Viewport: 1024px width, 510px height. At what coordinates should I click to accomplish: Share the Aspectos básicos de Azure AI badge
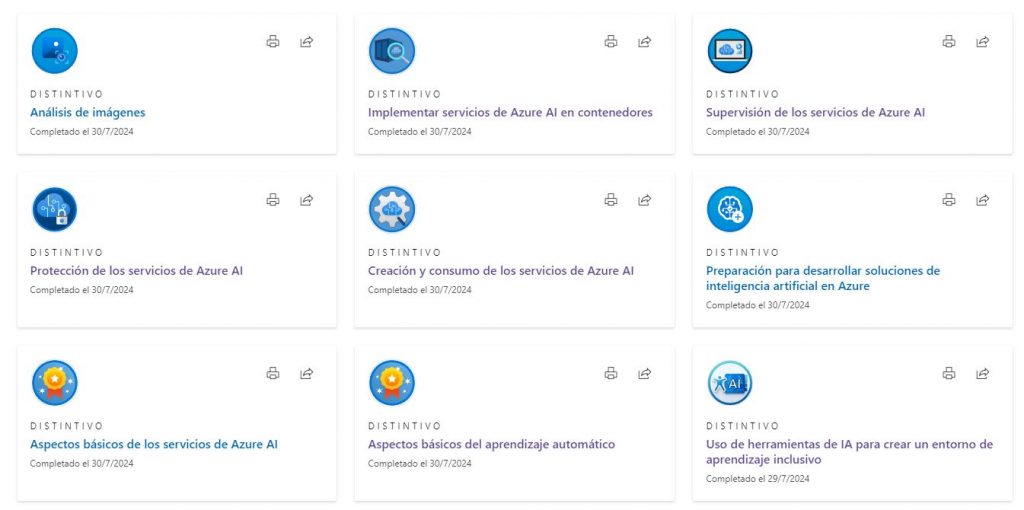(x=307, y=374)
